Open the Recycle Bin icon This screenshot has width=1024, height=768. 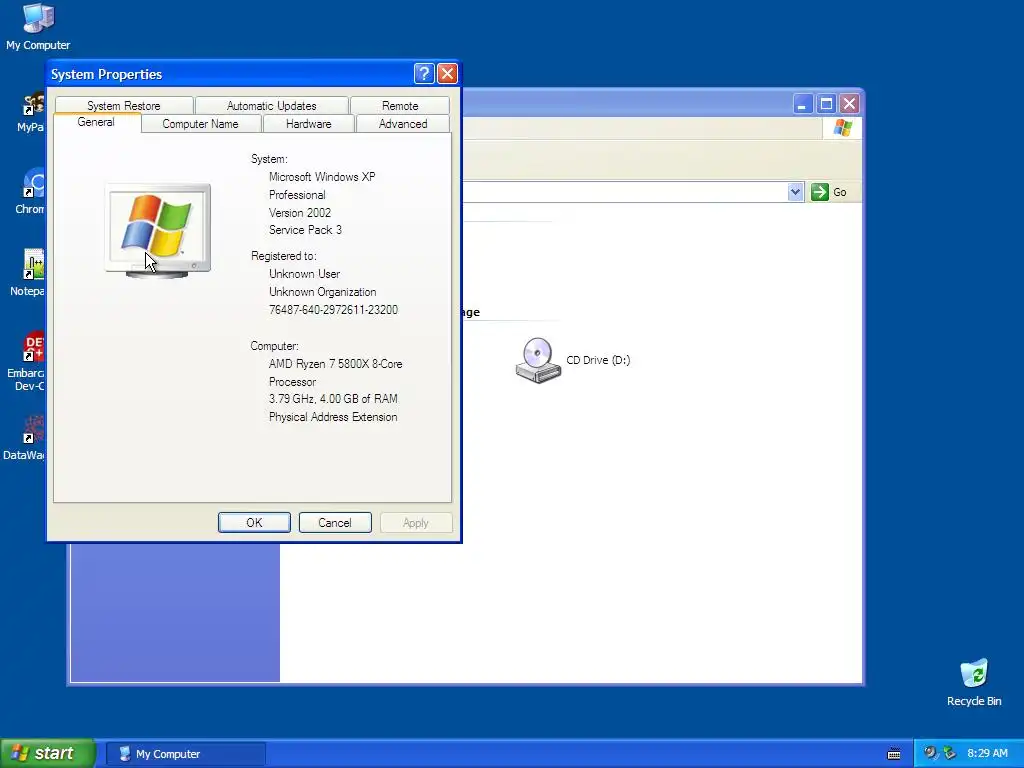pyautogui.click(x=974, y=683)
